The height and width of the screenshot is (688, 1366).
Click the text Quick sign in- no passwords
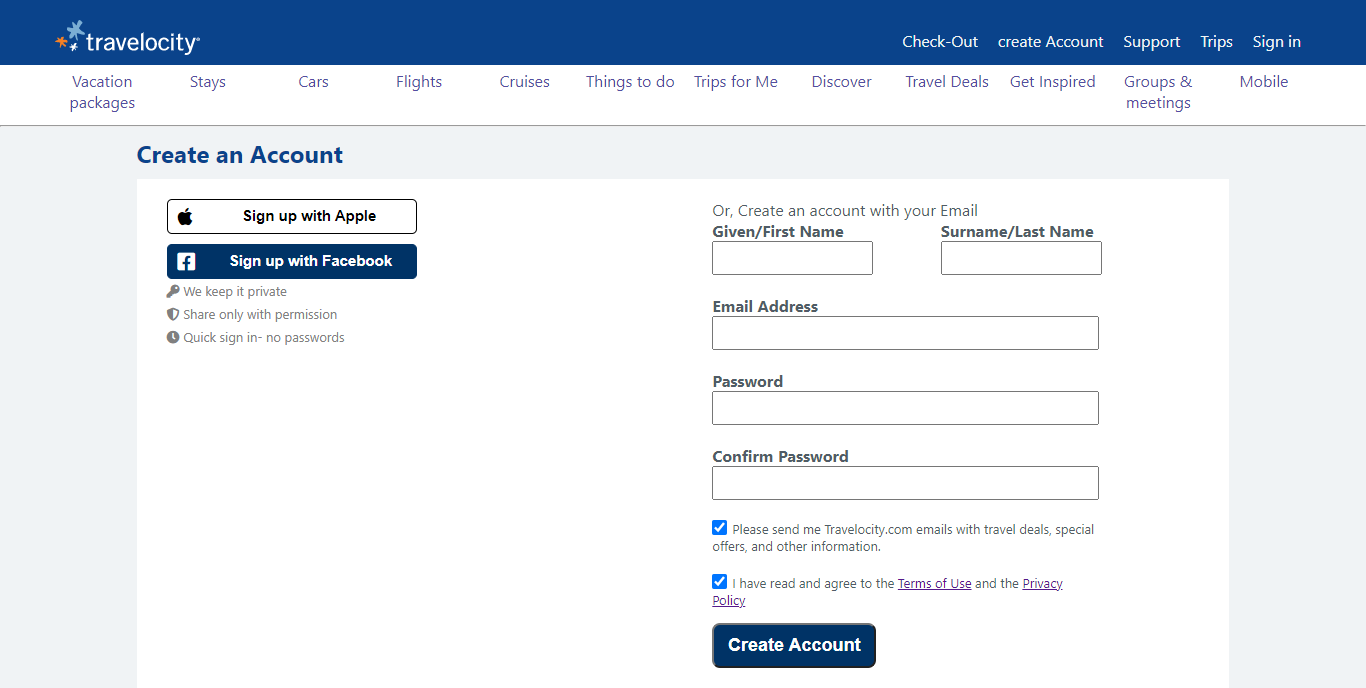coord(264,337)
